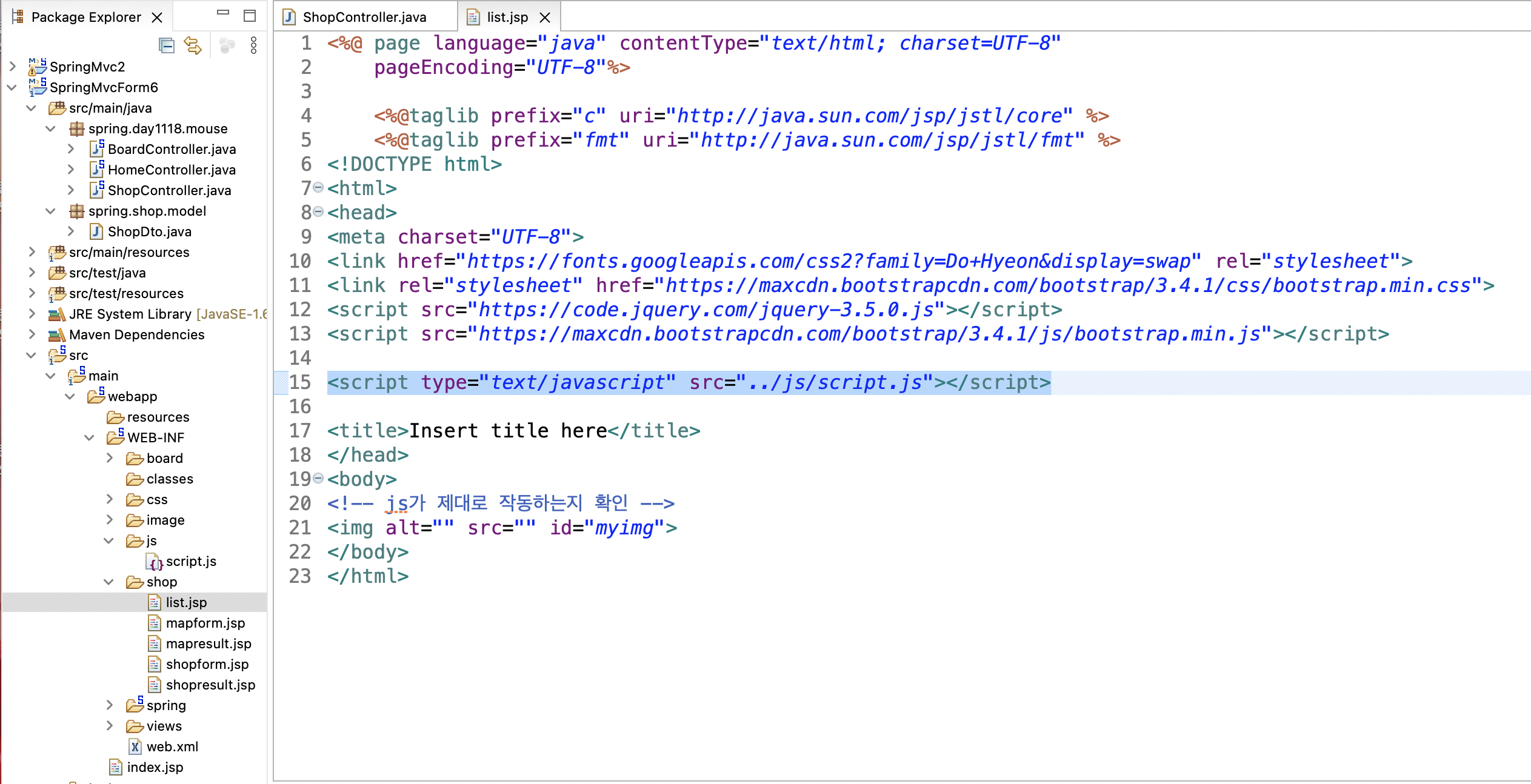Select index.jsp in the webapp folder
The width and height of the screenshot is (1531, 784).
[155, 768]
